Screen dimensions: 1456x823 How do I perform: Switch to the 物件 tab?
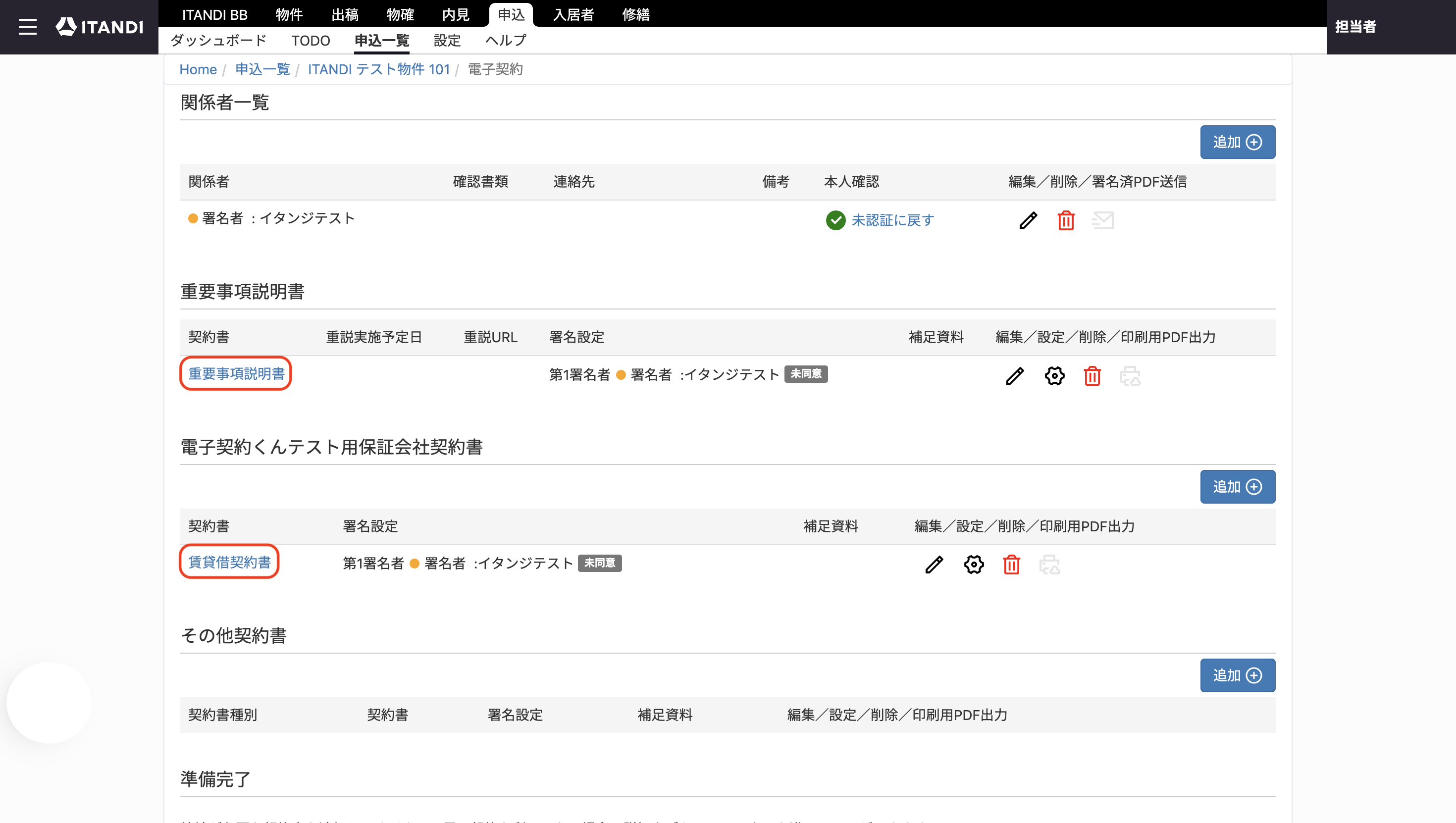289,14
